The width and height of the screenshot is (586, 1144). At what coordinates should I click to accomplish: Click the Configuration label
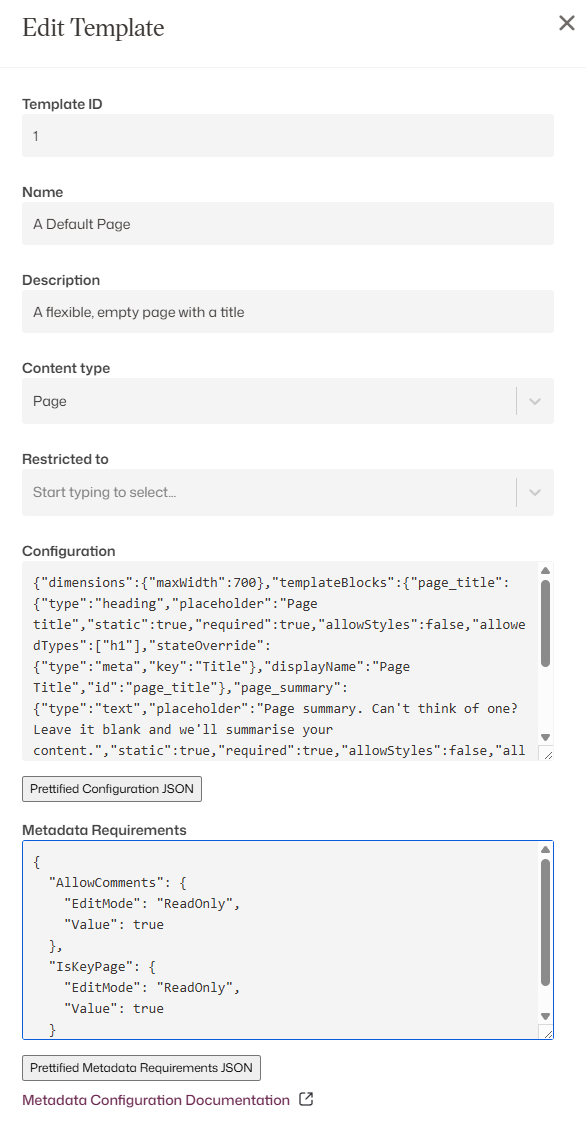point(69,551)
